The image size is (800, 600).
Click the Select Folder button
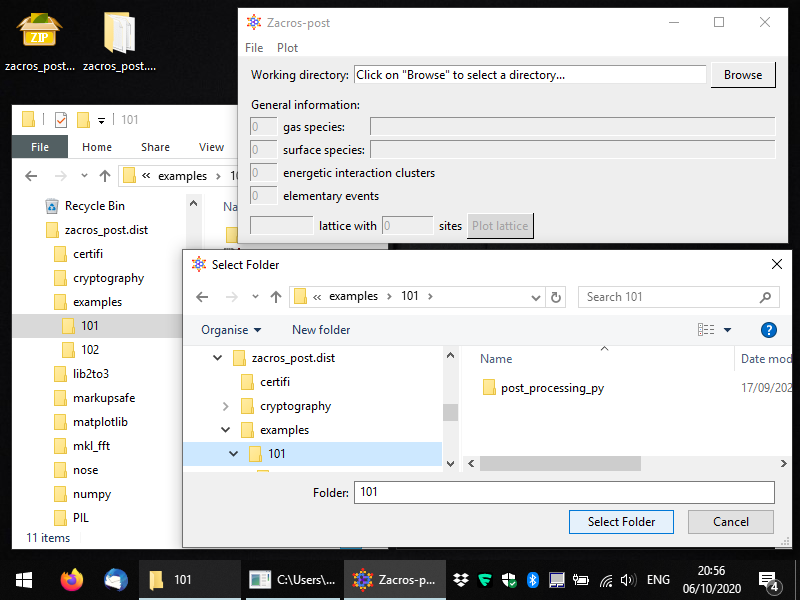[x=621, y=522]
